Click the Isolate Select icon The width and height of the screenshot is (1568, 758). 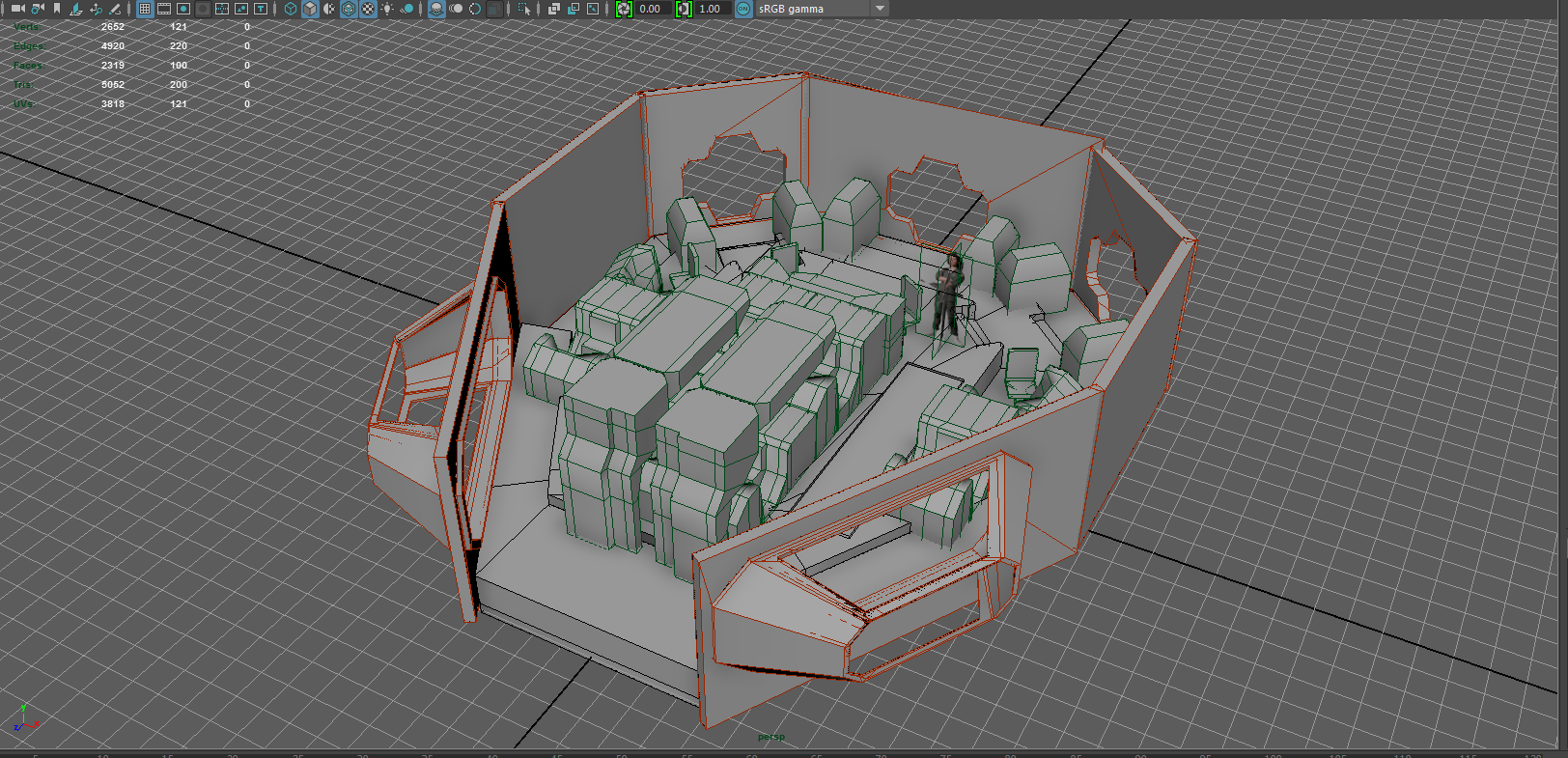point(524,9)
